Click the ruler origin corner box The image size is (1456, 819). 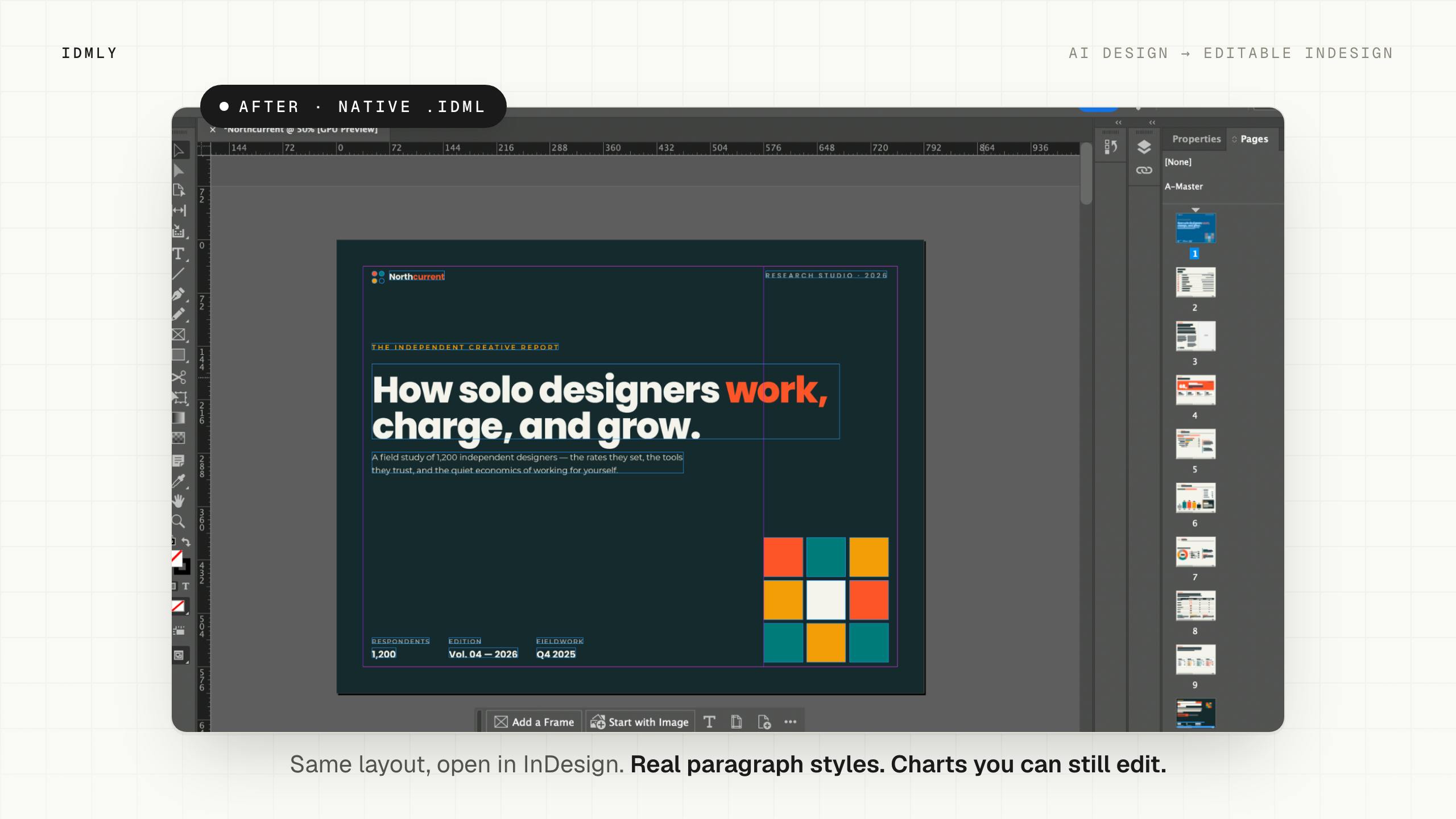[204, 148]
